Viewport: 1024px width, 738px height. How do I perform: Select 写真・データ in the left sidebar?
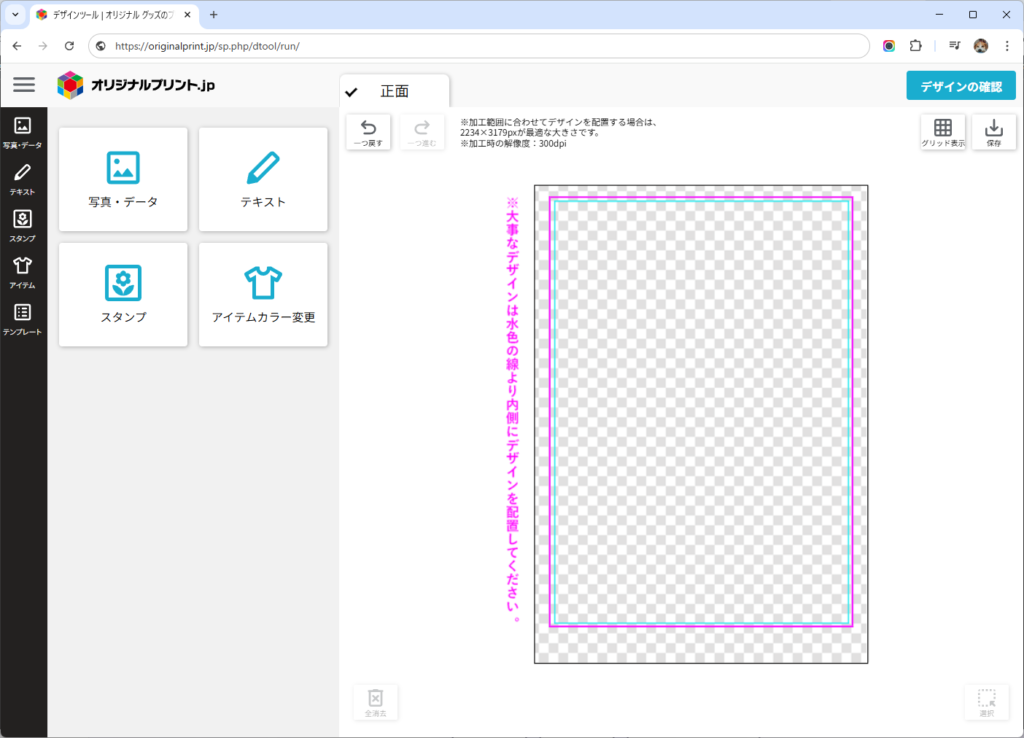22,132
